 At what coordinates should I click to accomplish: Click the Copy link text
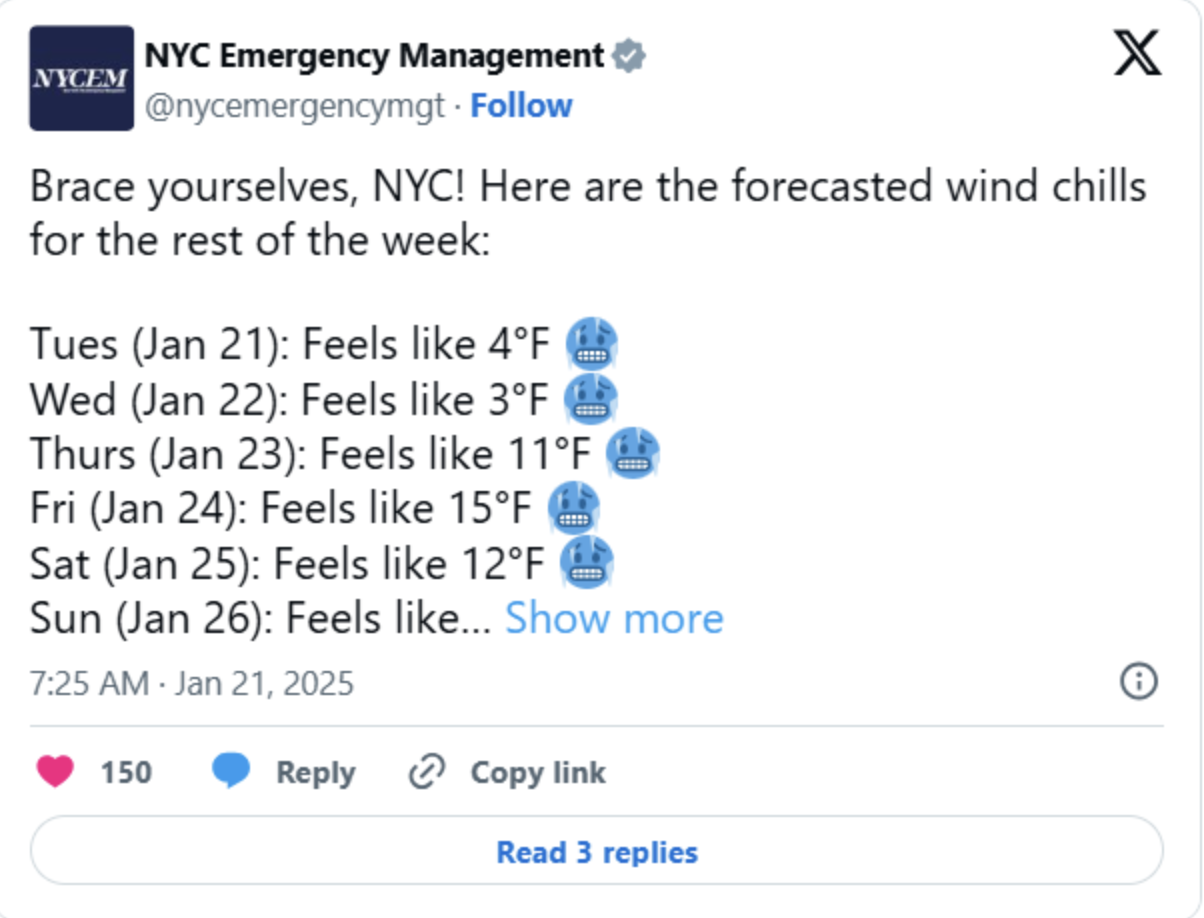[538, 773]
